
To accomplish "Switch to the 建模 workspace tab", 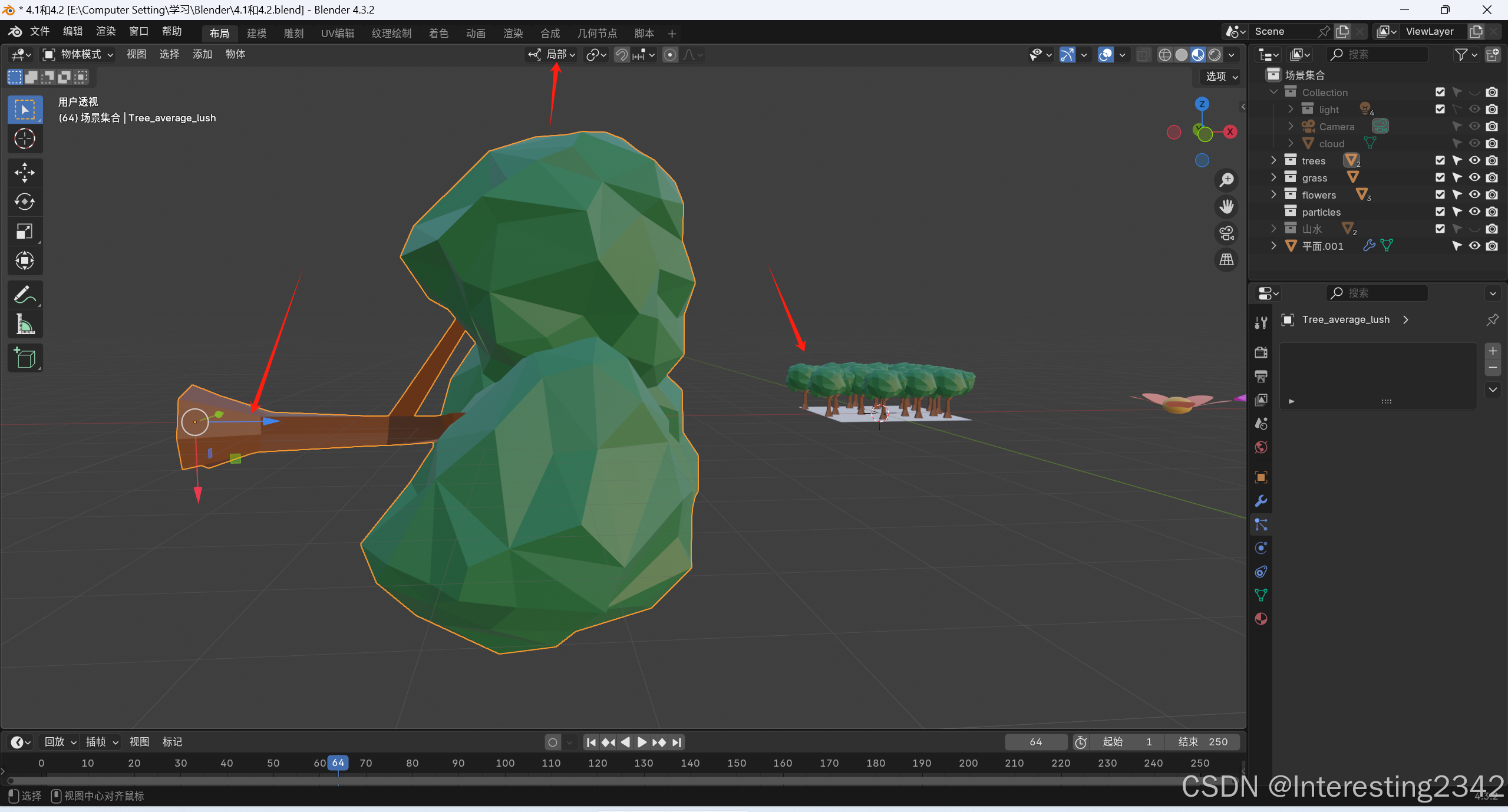I will [x=256, y=33].
